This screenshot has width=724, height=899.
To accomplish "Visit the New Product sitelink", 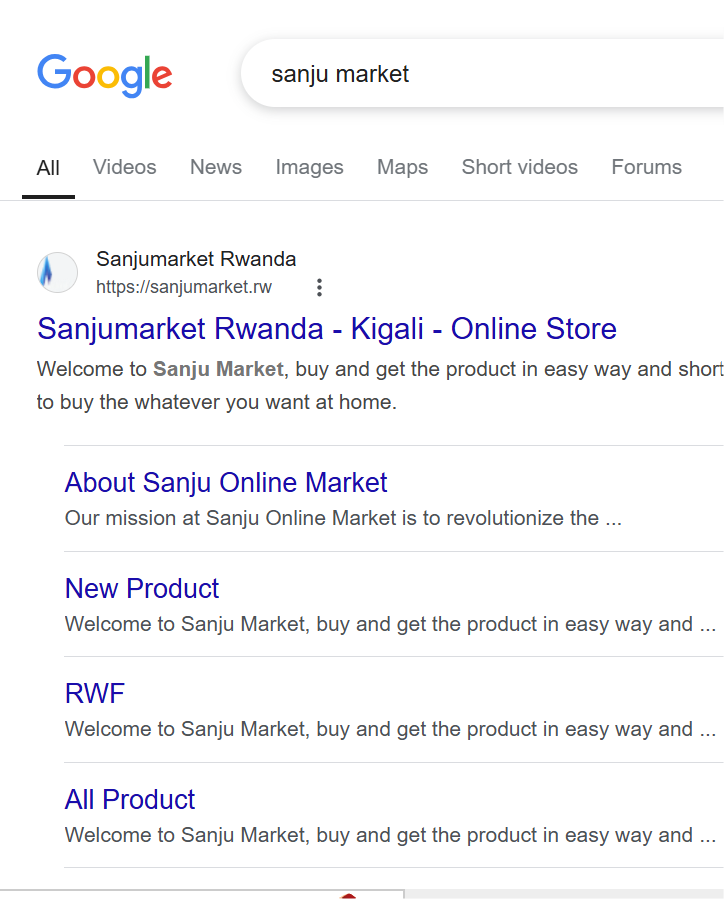I will tap(142, 588).
